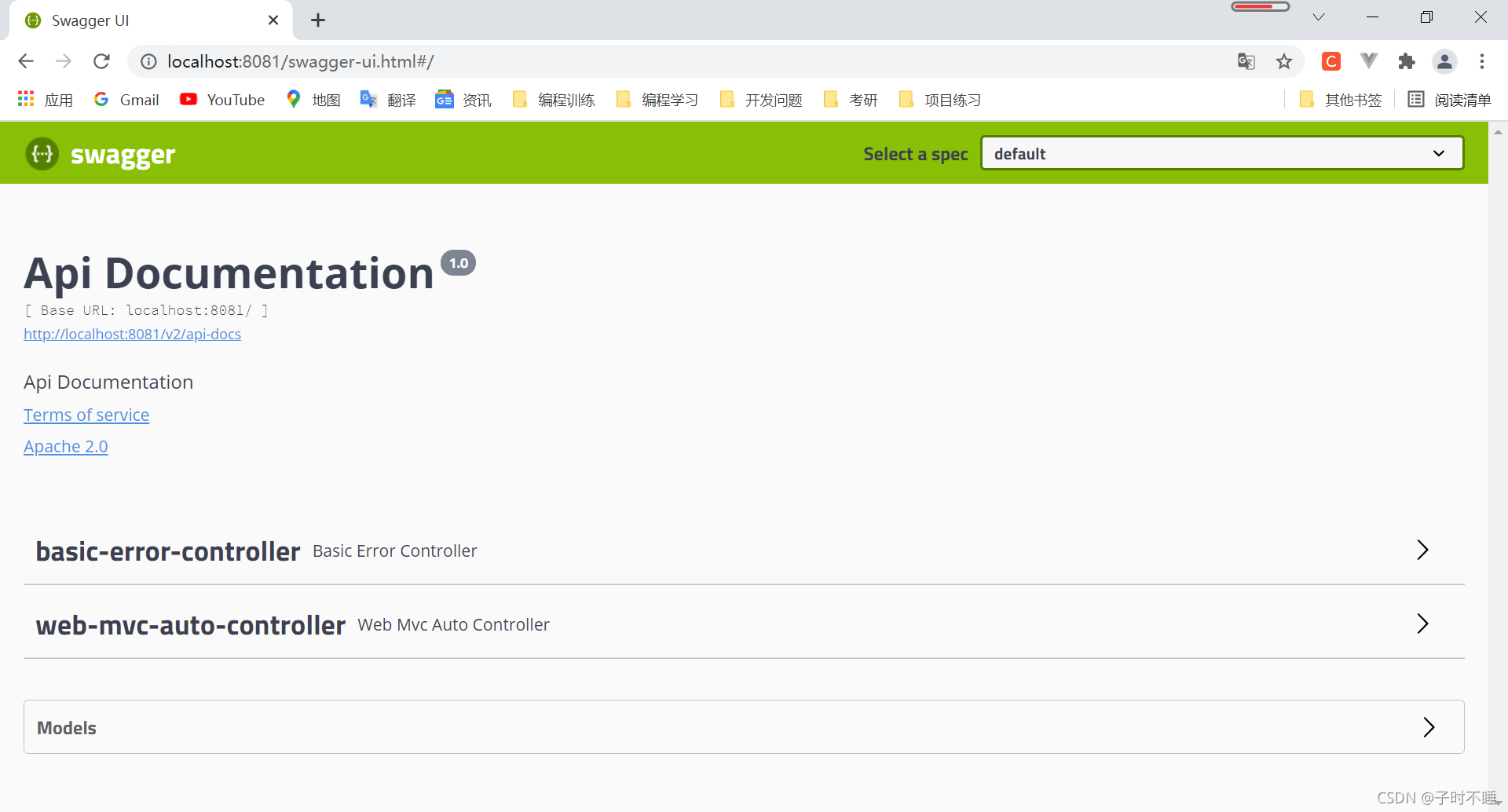Open the gray V extension icon
The width and height of the screenshot is (1508, 812).
(1369, 61)
